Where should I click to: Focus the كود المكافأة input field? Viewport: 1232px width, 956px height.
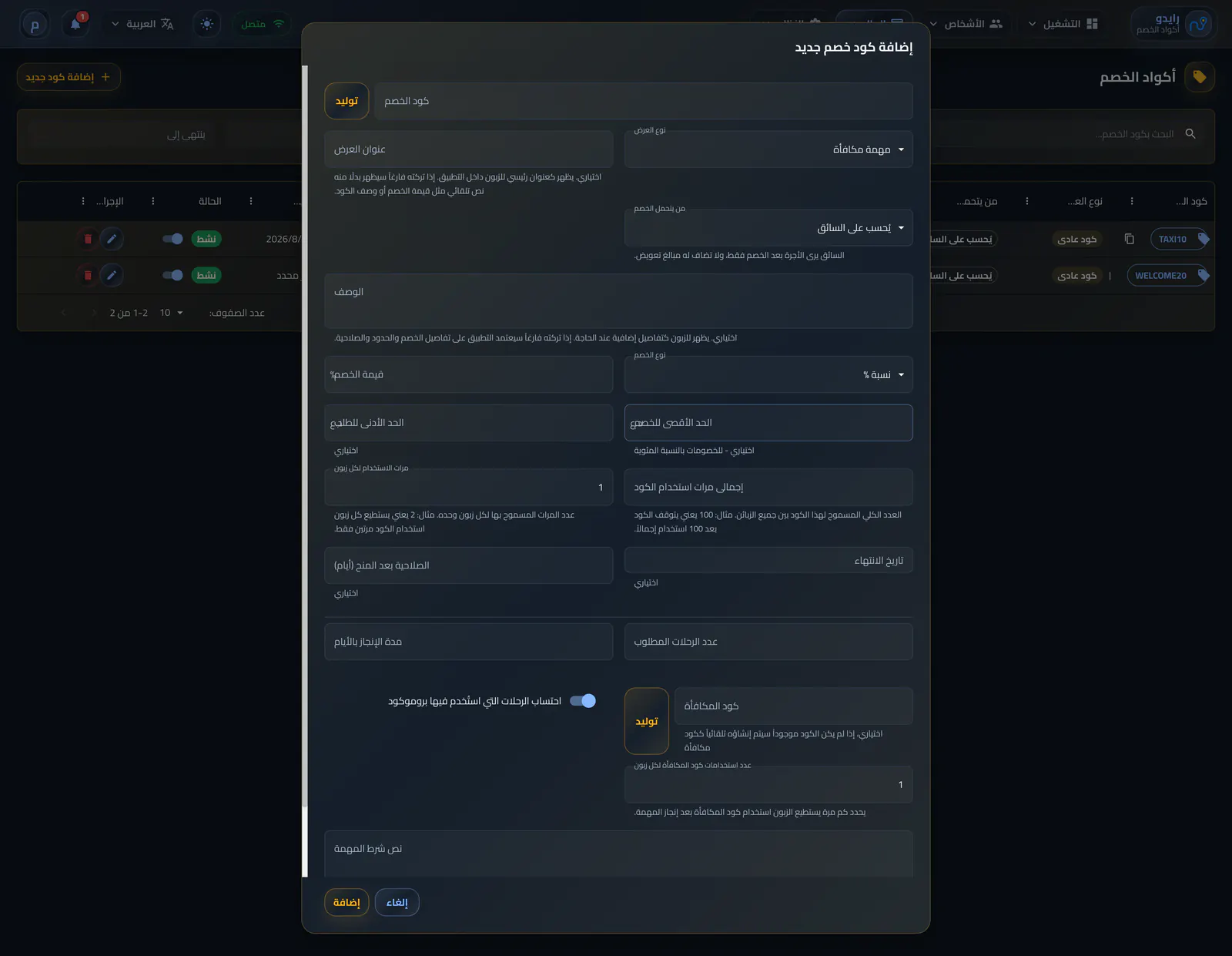(794, 706)
